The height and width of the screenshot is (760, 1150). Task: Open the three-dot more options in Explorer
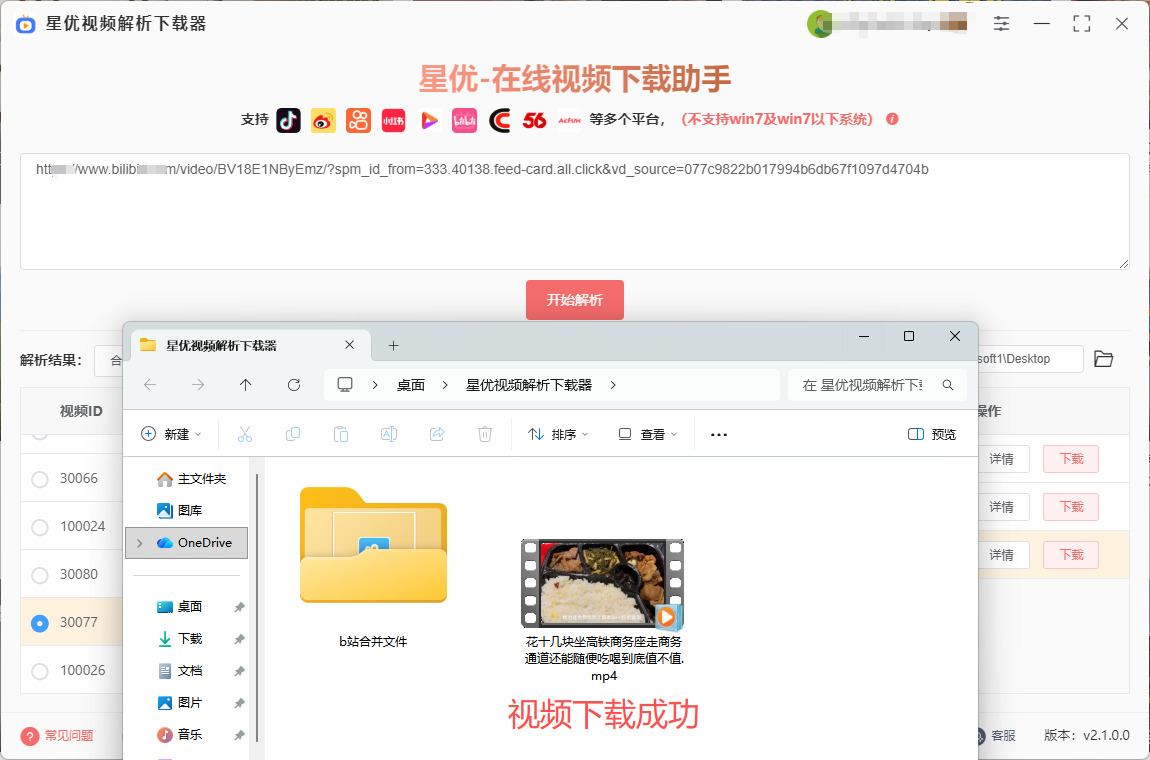(x=719, y=435)
